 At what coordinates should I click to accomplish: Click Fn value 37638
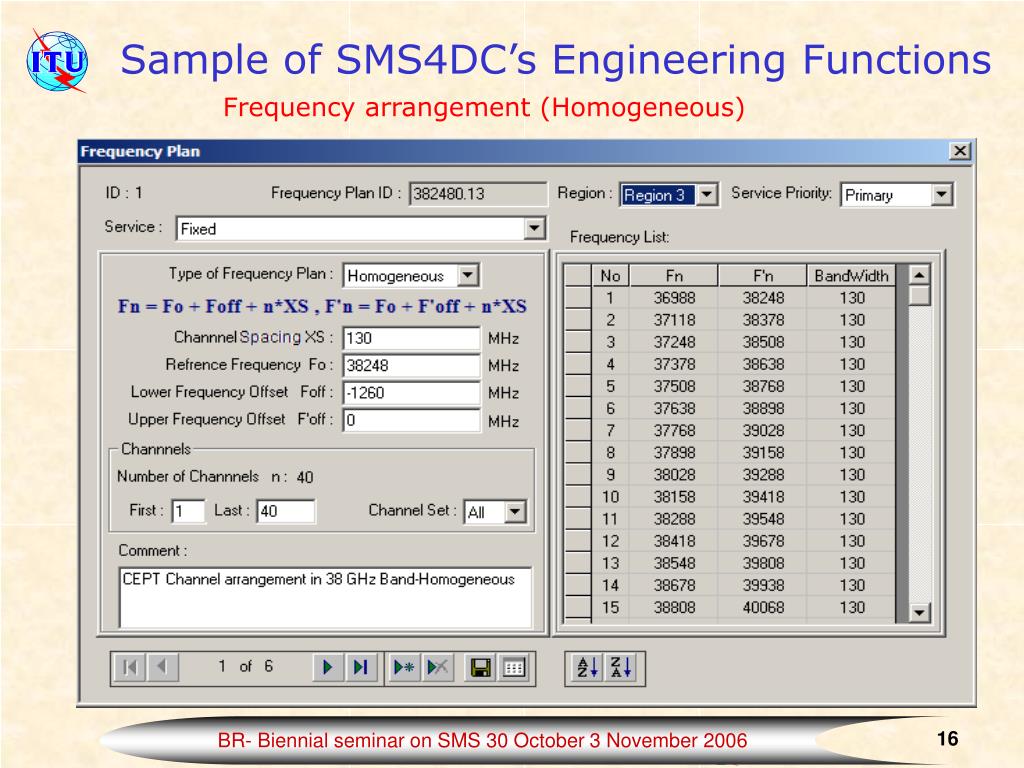pos(674,409)
